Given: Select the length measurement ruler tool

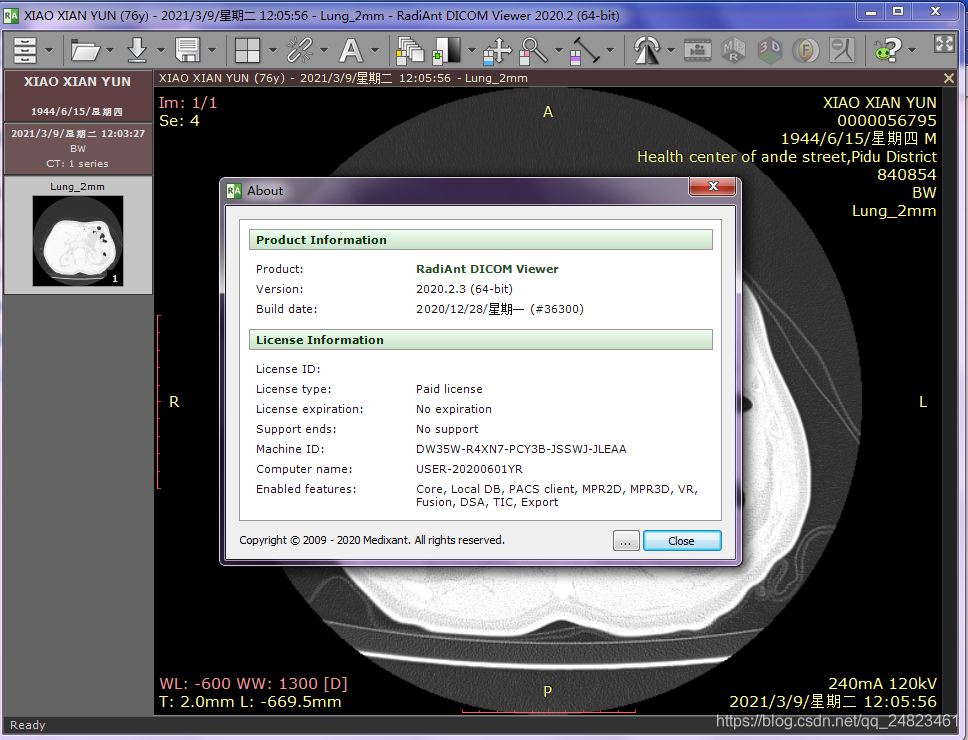Looking at the screenshot, I should pyautogui.click(x=585, y=50).
